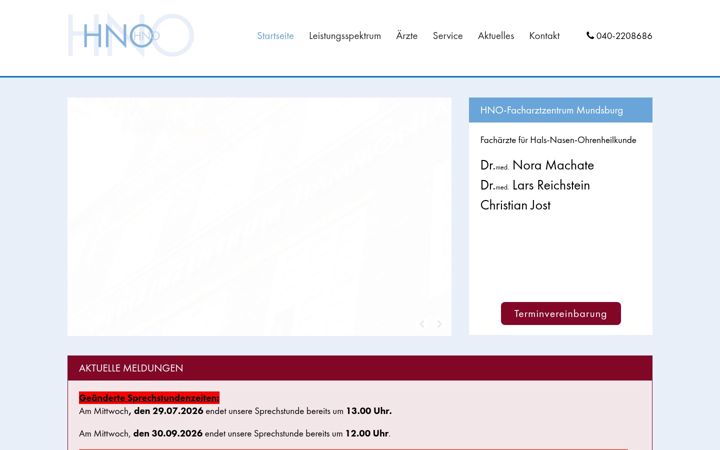Select Dr. med. Lars Reichstein name
The width and height of the screenshot is (720, 450).
(x=535, y=186)
